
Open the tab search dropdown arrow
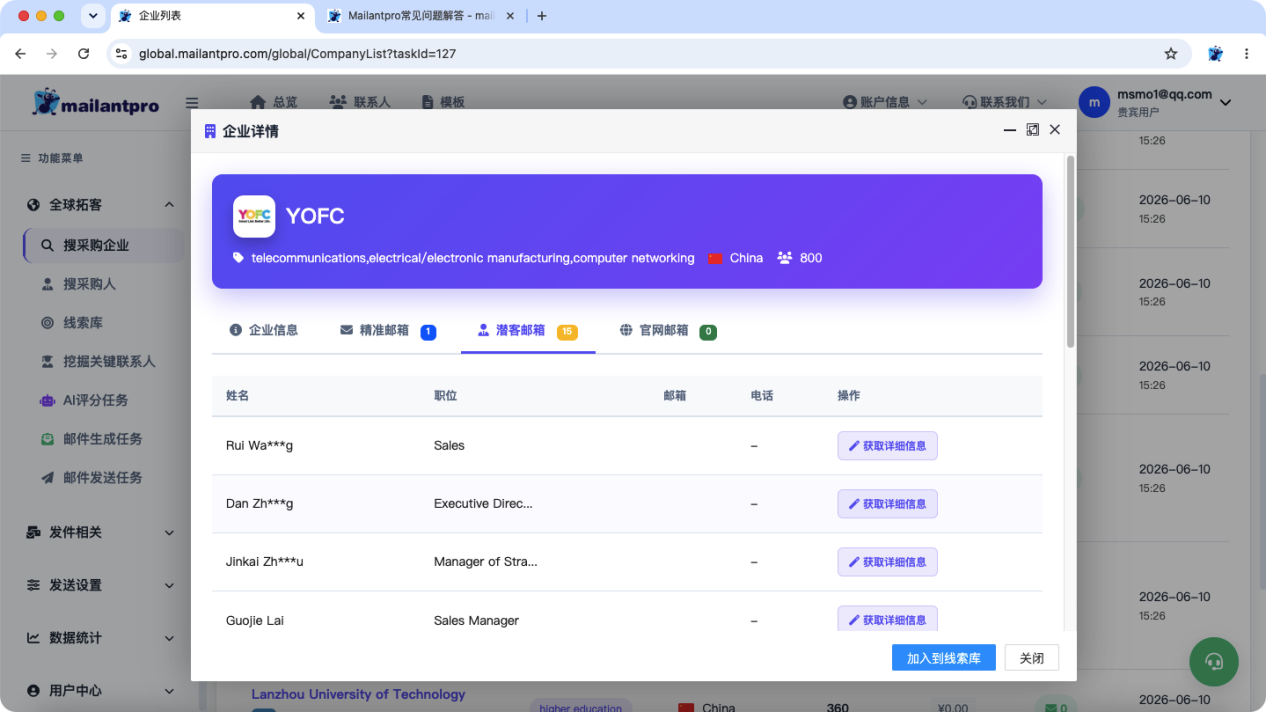click(93, 16)
